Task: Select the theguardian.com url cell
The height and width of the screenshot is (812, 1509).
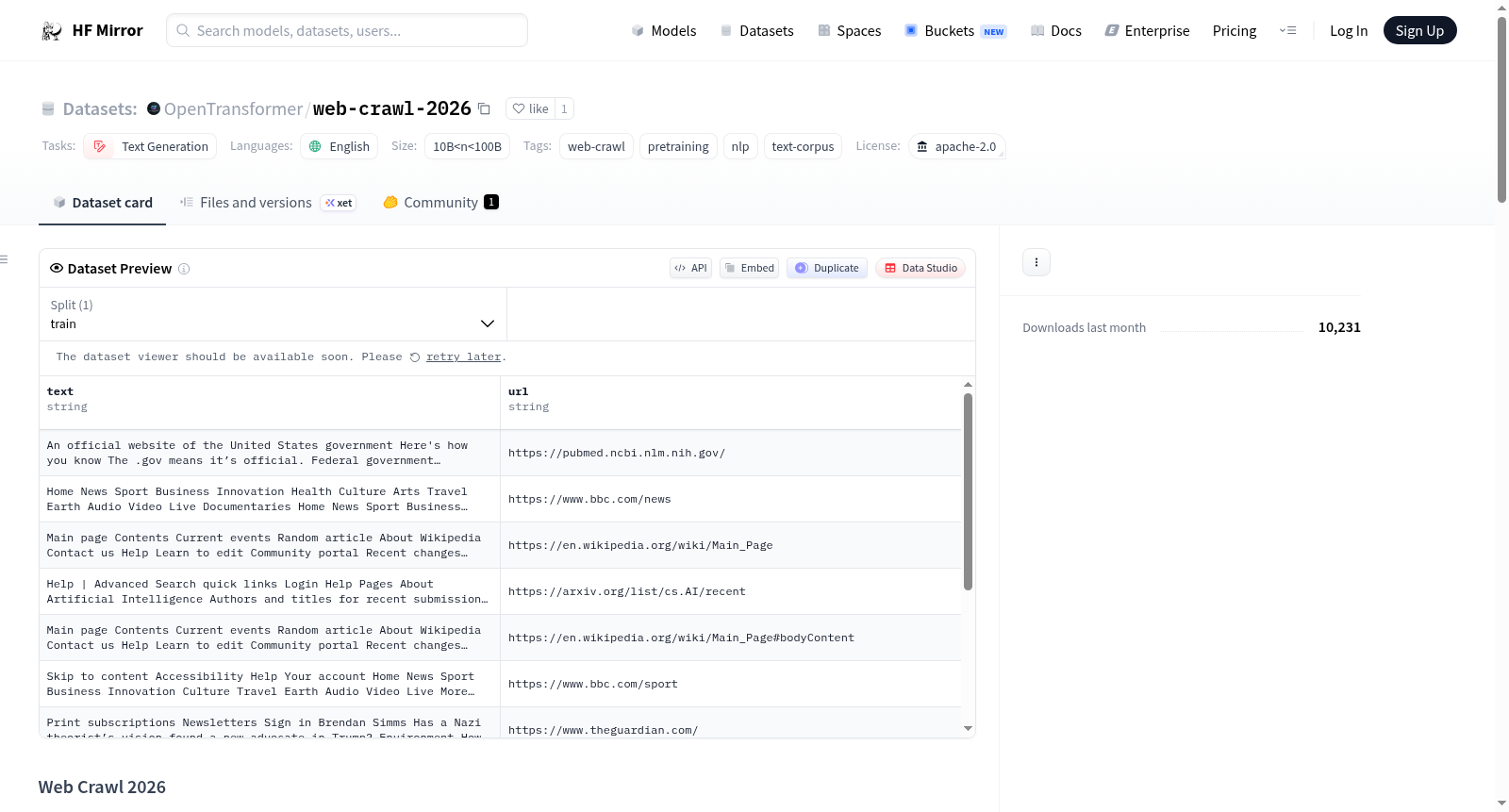Action: tap(731, 723)
